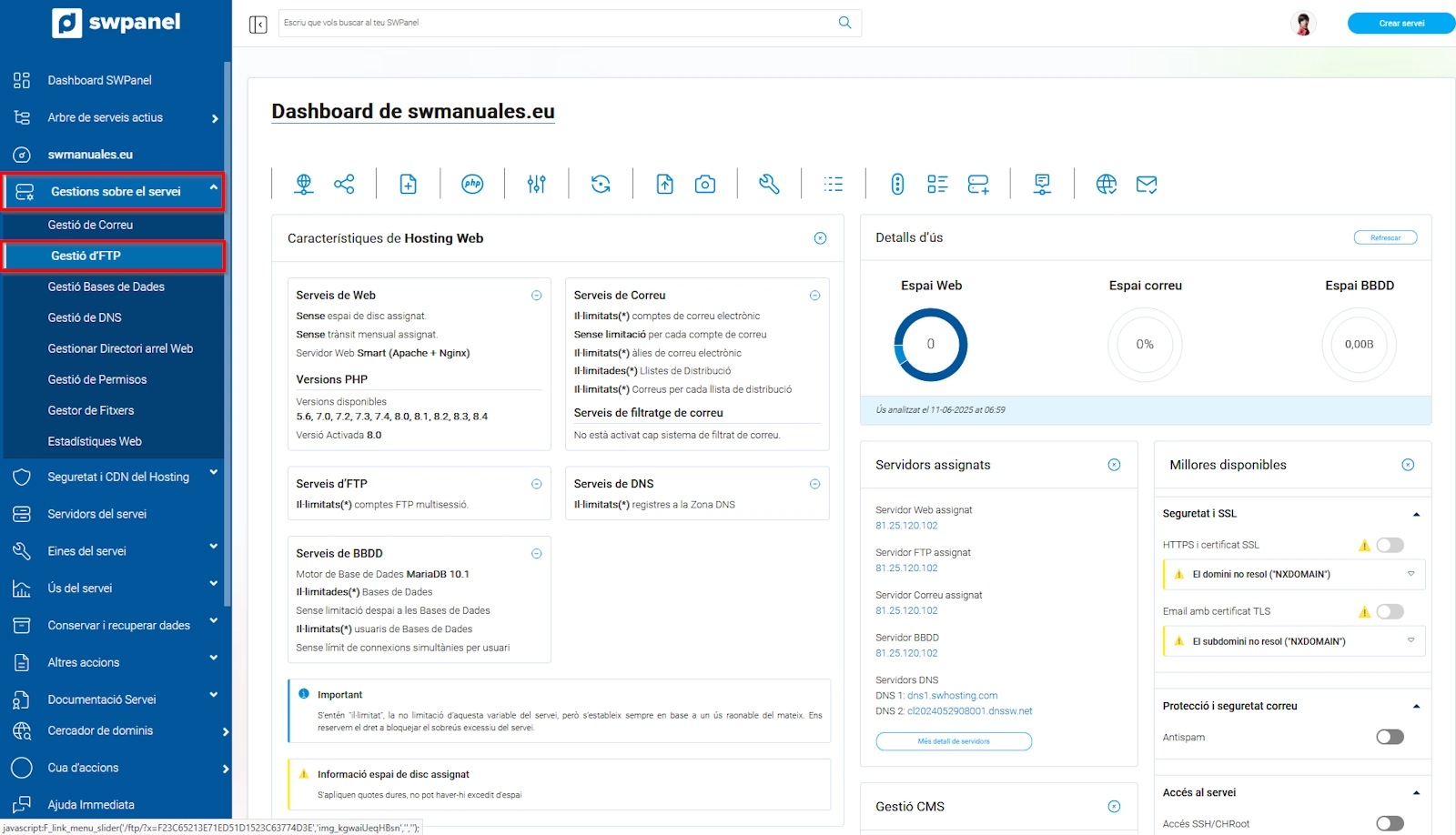Open the PHP settings icon
This screenshot has height=835, width=1456.
click(472, 184)
